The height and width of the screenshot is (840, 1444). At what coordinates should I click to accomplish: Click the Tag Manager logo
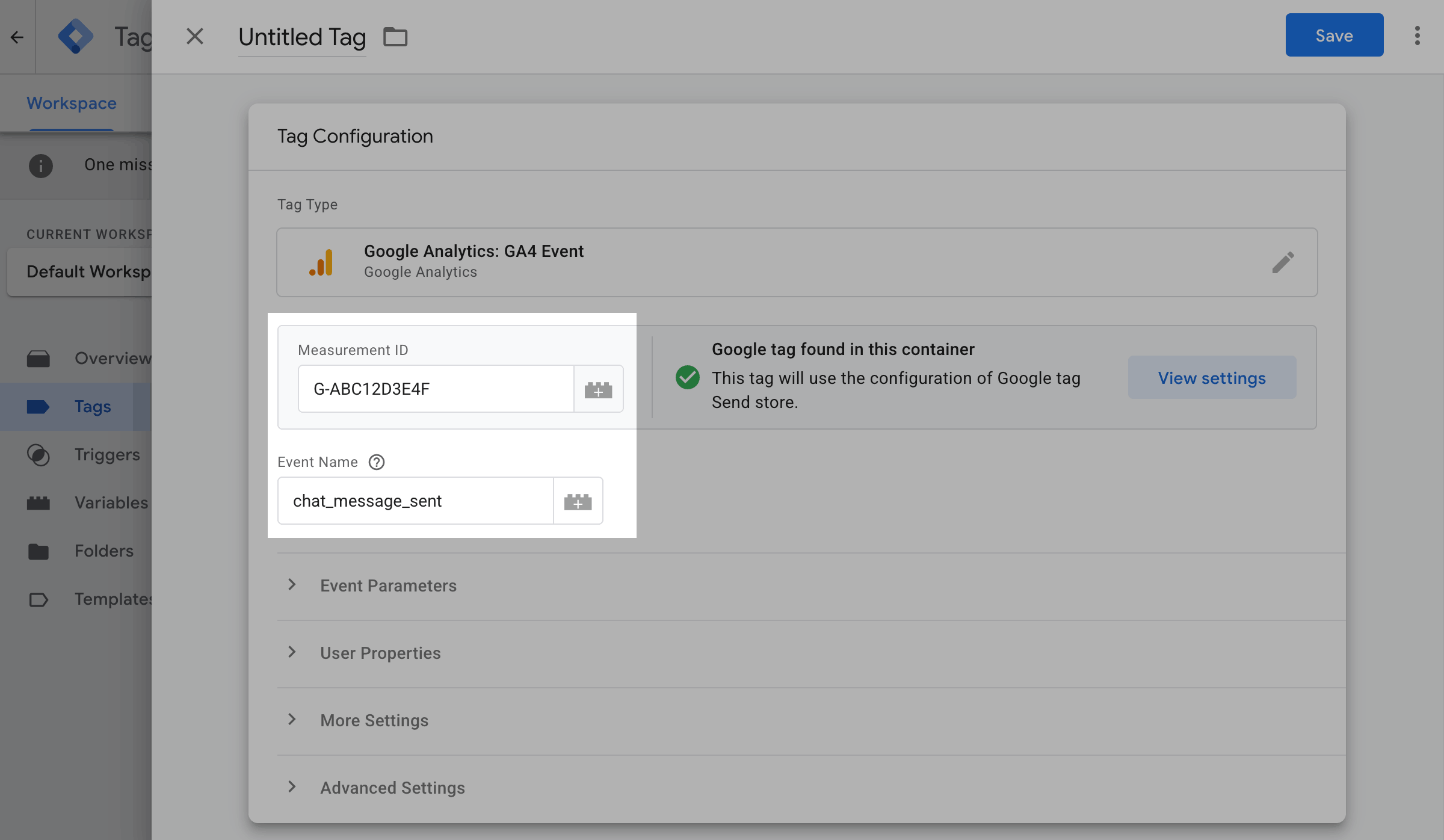[x=76, y=36]
